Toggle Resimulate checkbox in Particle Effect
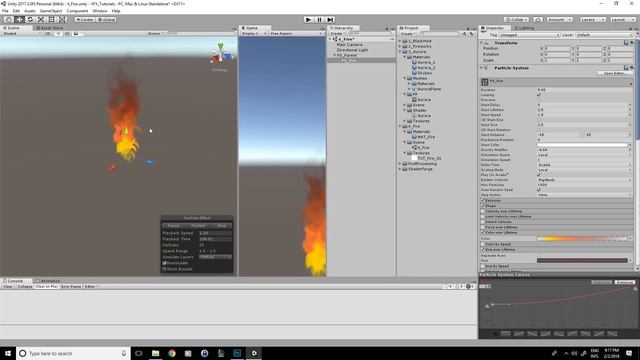This screenshot has height=360, width=640. 164,263
